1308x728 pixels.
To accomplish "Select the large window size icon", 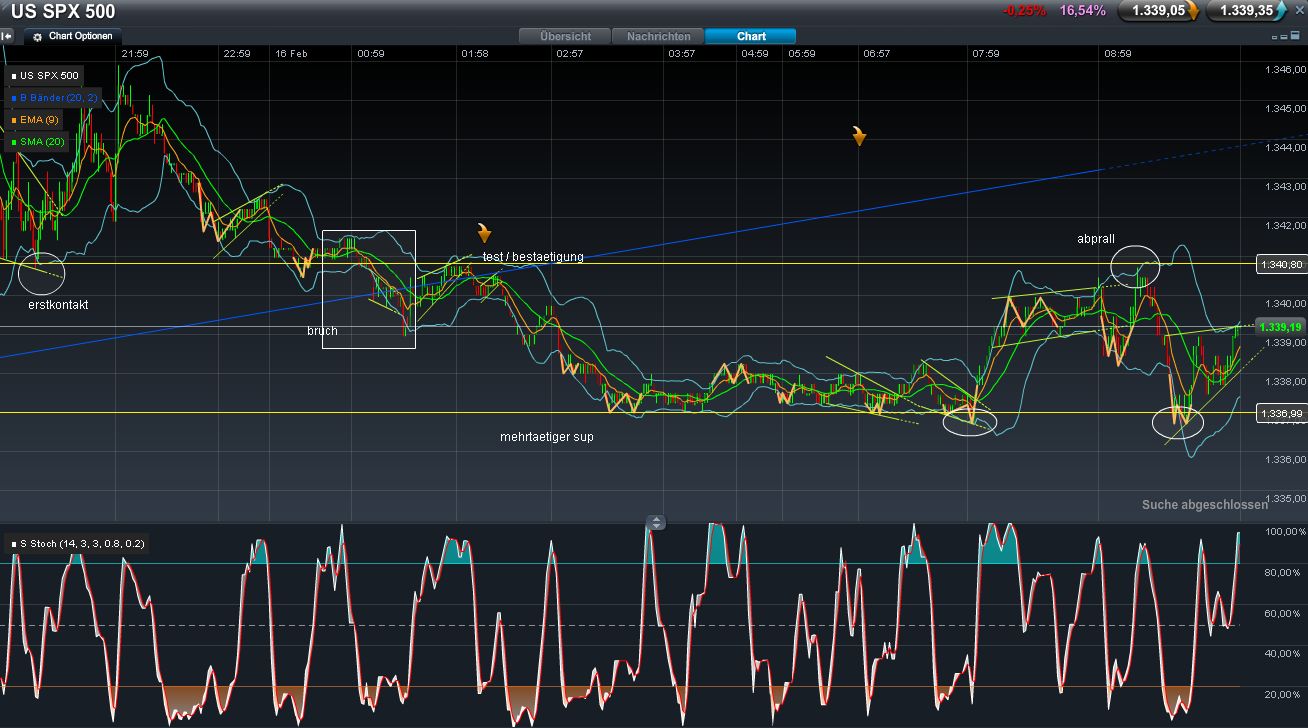I will [1295, 36].
